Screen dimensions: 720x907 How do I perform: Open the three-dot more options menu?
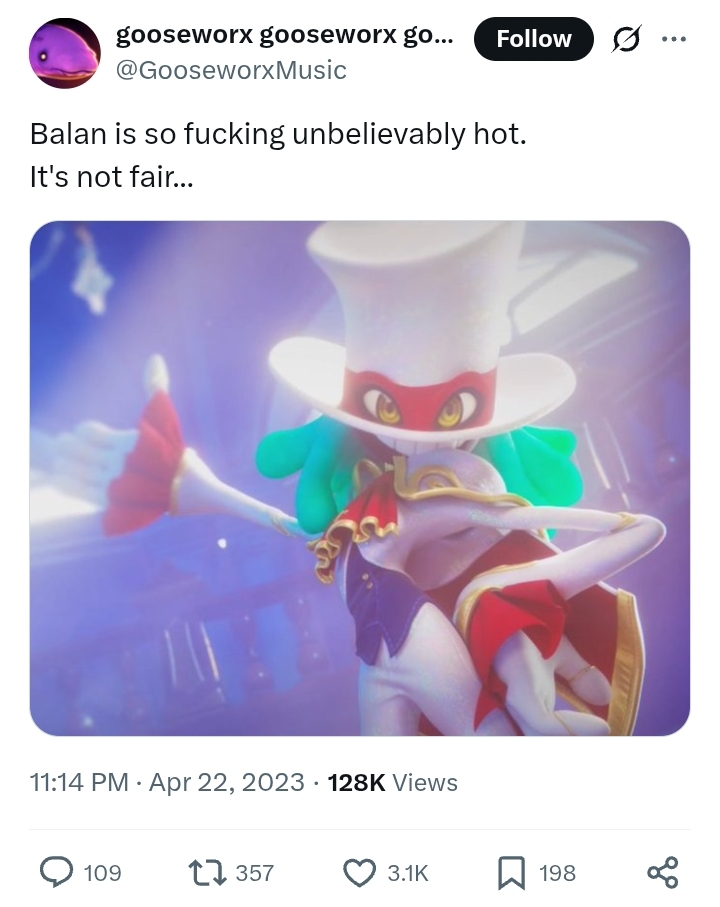coord(674,39)
